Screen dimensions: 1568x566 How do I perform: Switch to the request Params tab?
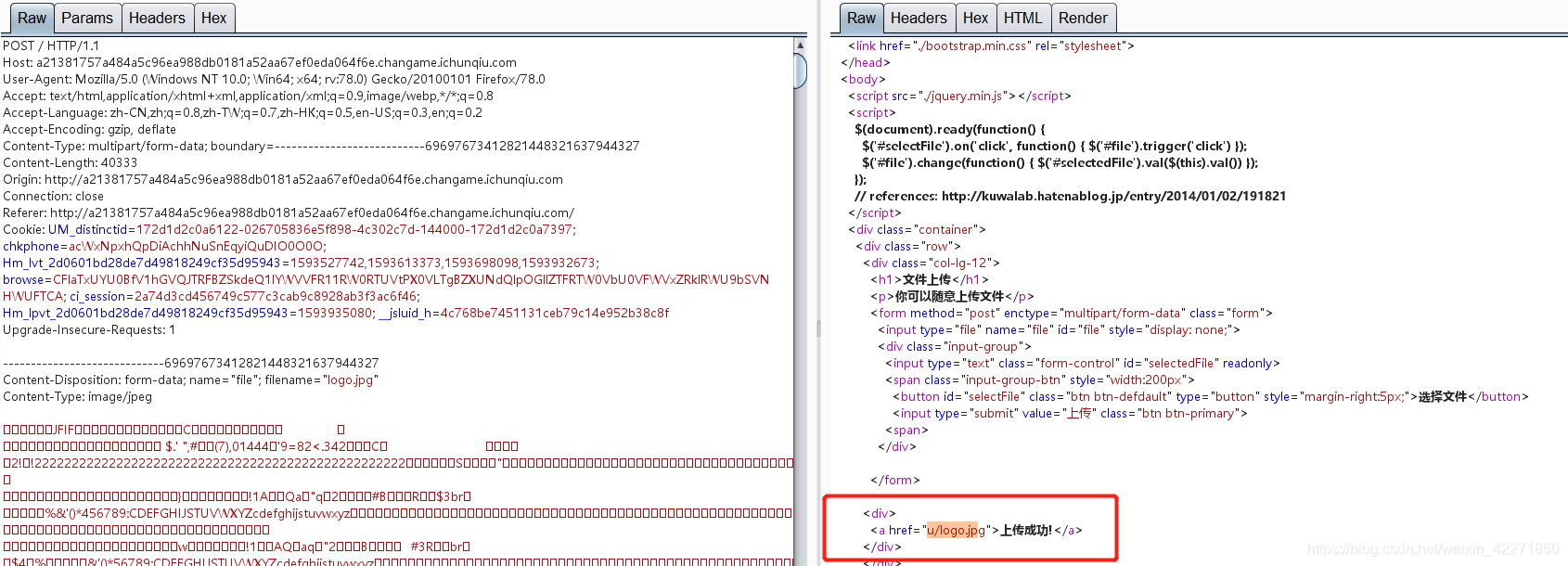click(x=86, y=18)
